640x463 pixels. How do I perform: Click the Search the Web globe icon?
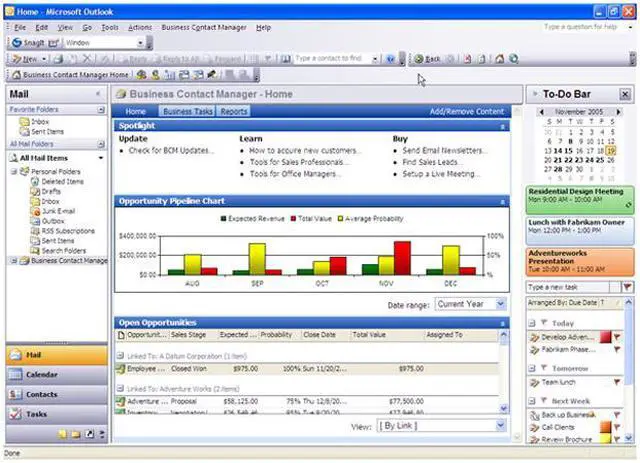click(514, 59)
